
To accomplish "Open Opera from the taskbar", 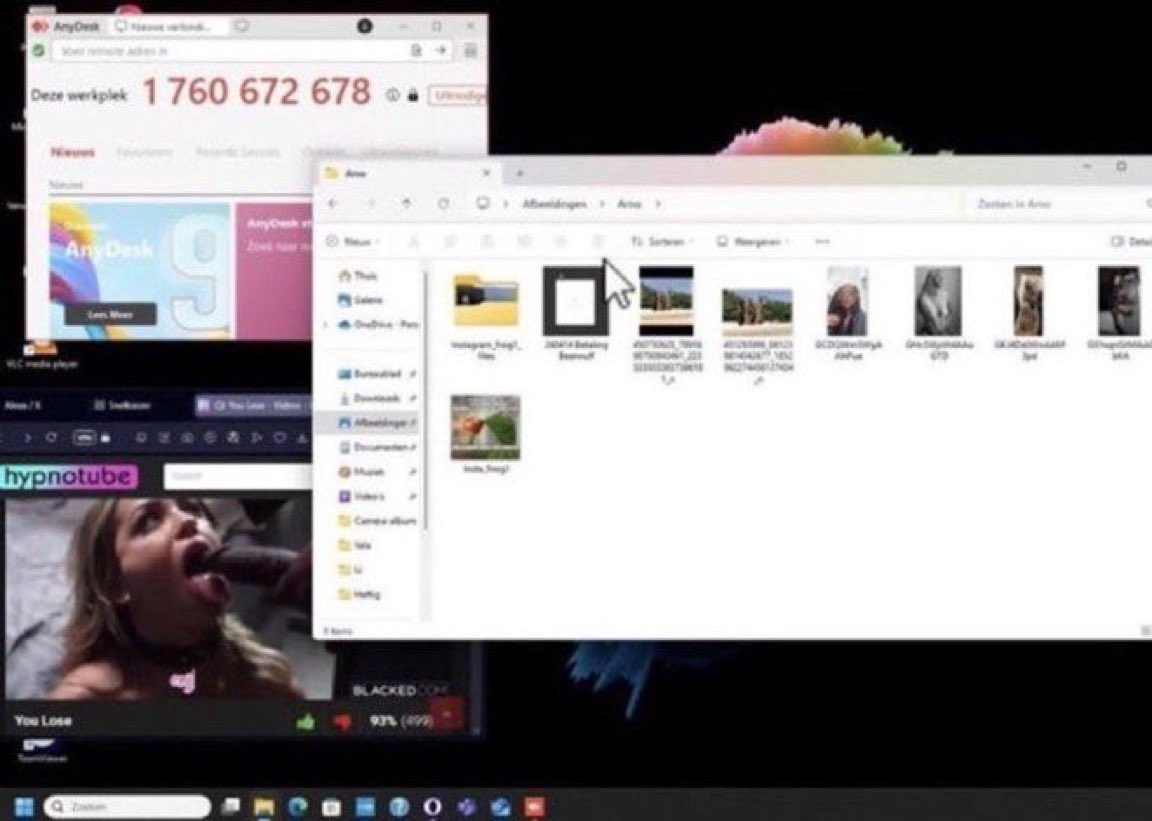I will pos(433,807).
